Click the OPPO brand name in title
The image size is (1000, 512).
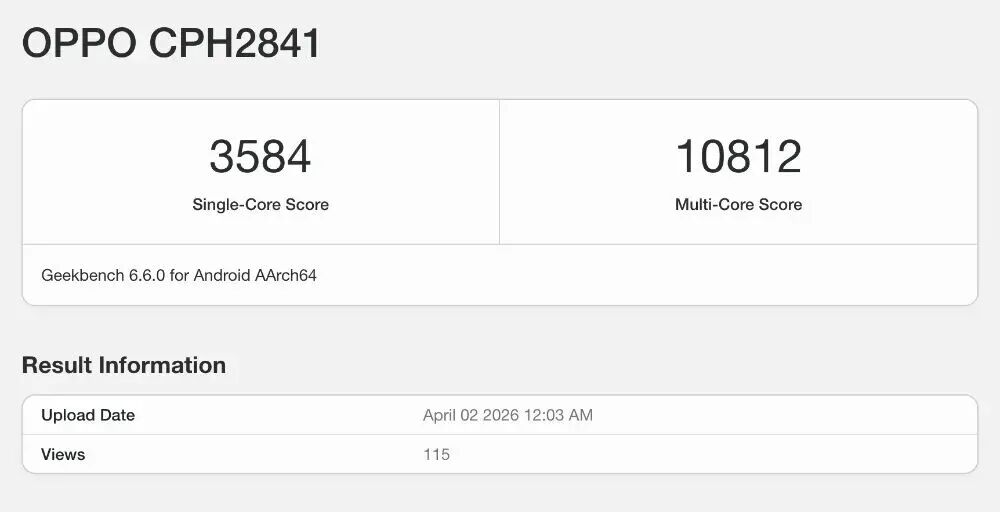(80, 44)
